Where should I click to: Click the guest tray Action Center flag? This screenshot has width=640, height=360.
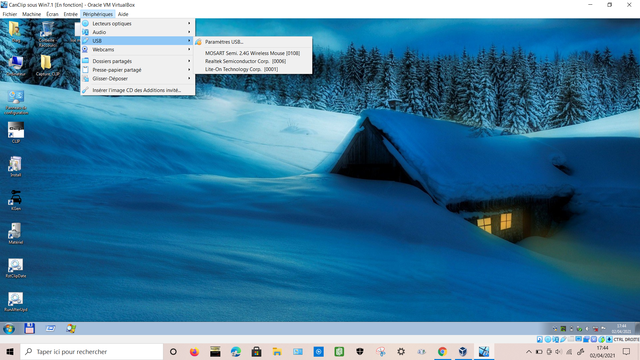(x=603, y=329)
